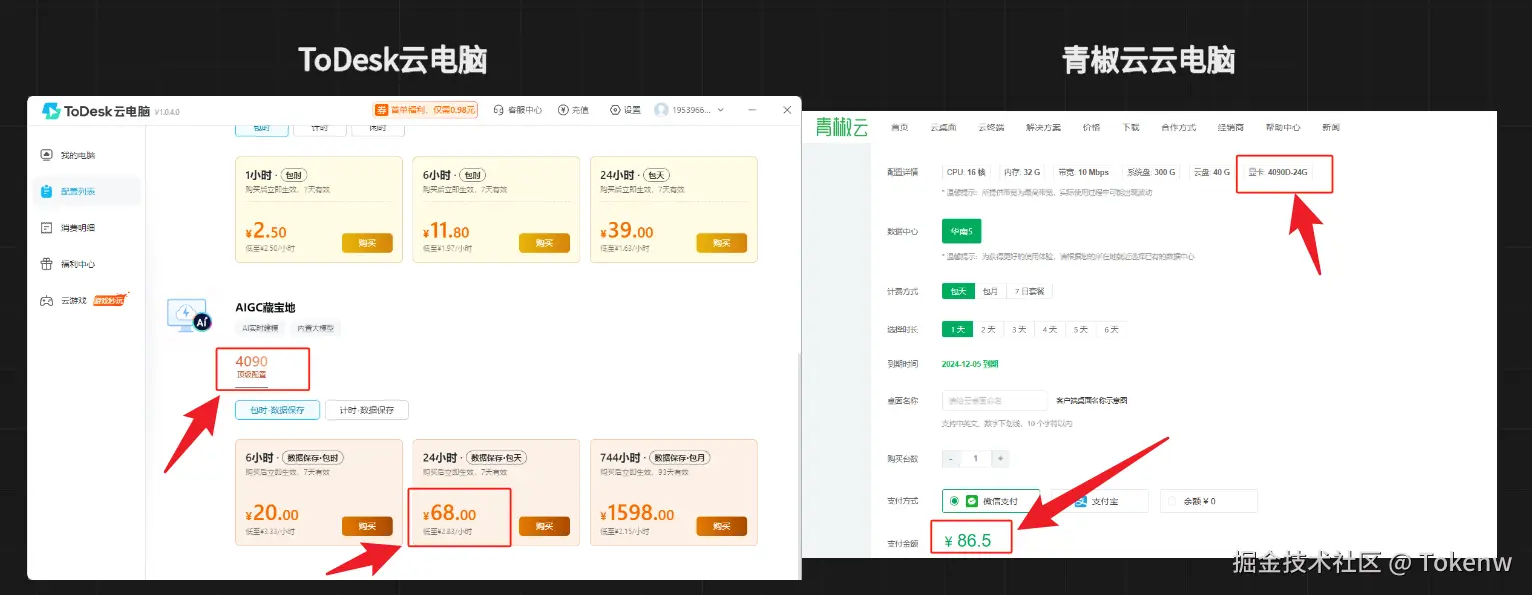Viewport: 1532px width, 595px height.
Task: Select 包月 billing method
Action: pos(990,291)
